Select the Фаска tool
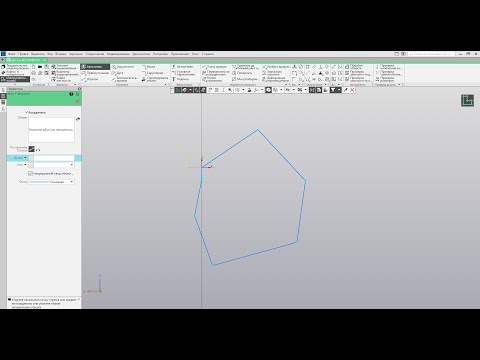Viewport: 480px width, 360px height. tap(148, 67)
